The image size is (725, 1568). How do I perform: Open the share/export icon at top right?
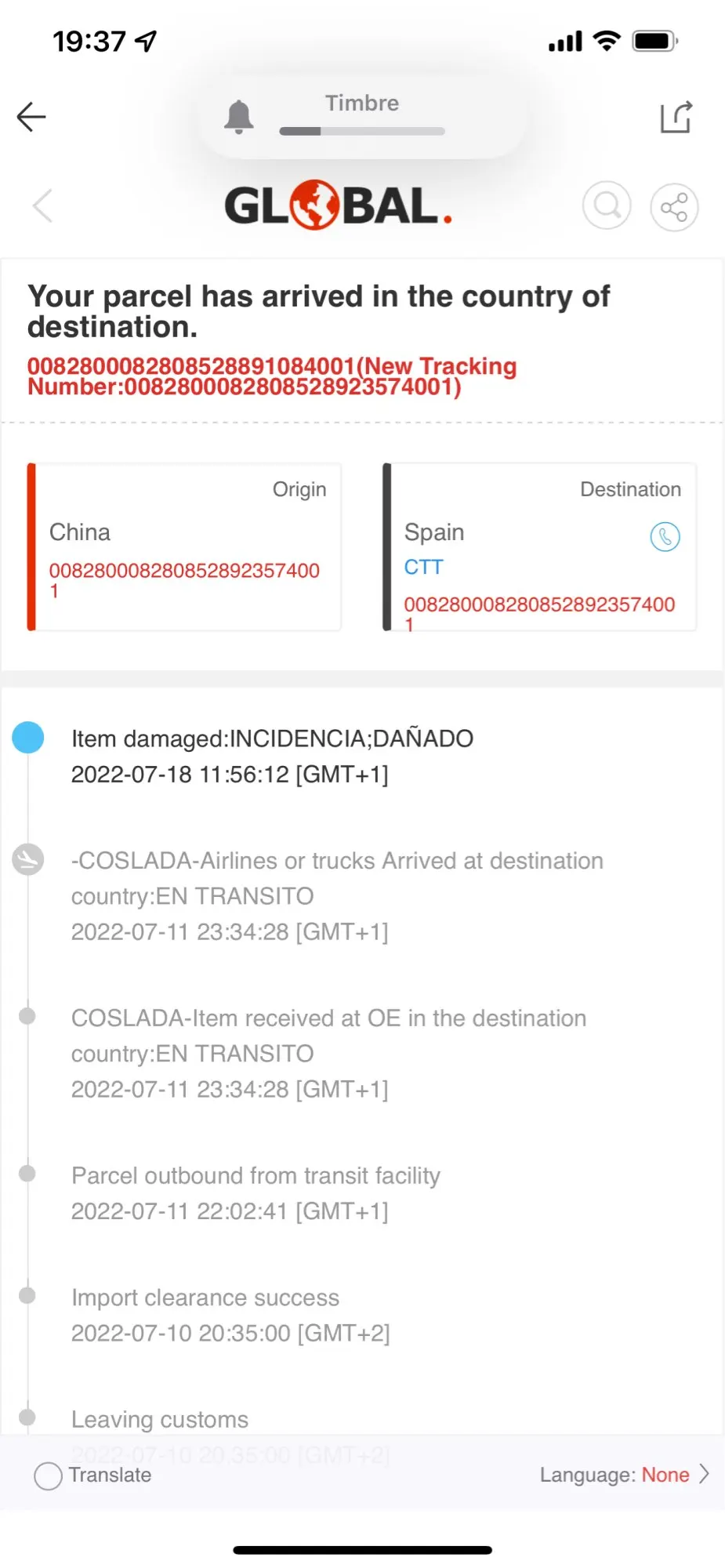click(x=676, y=118)
